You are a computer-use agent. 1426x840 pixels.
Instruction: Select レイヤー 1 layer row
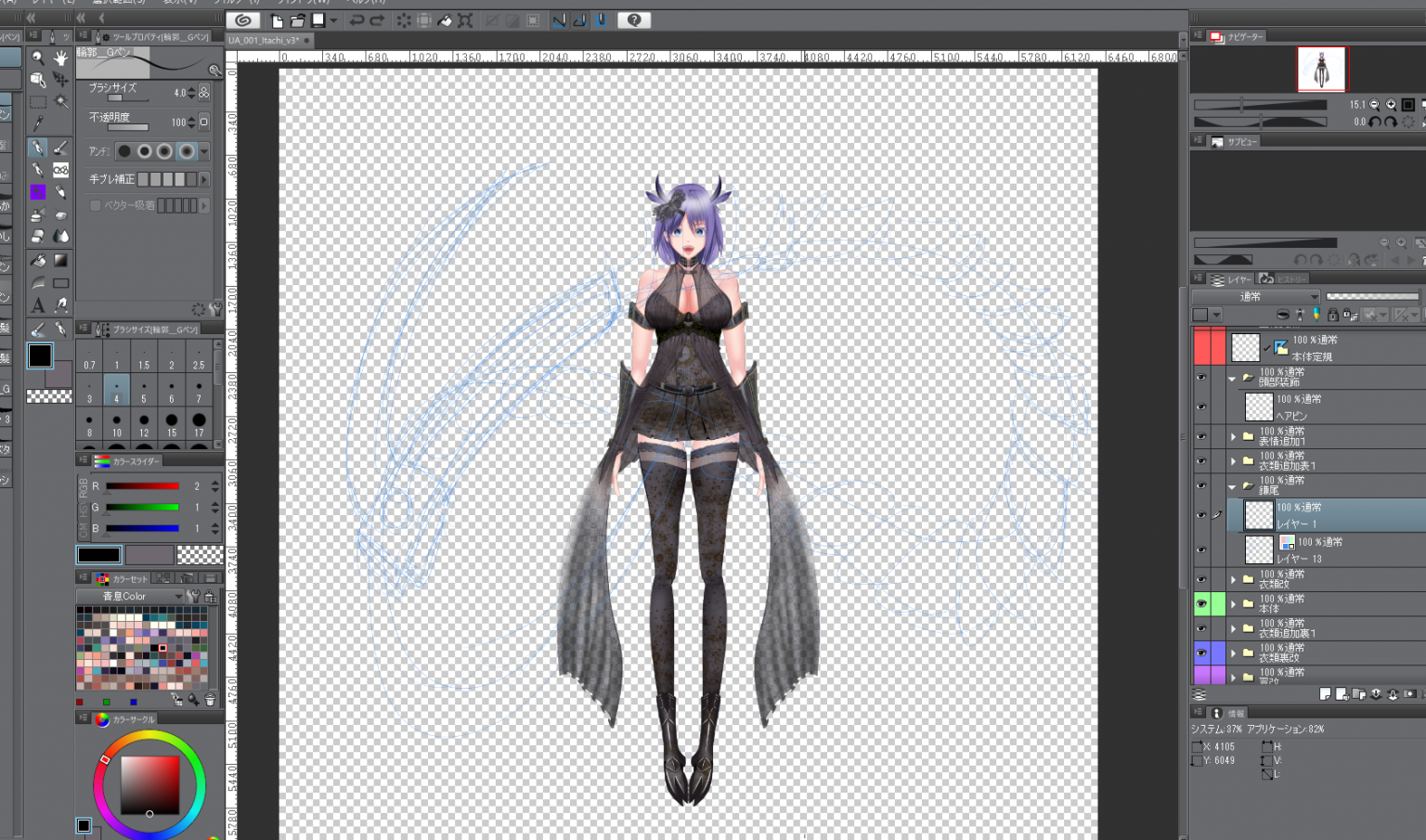coord(1326,515)
